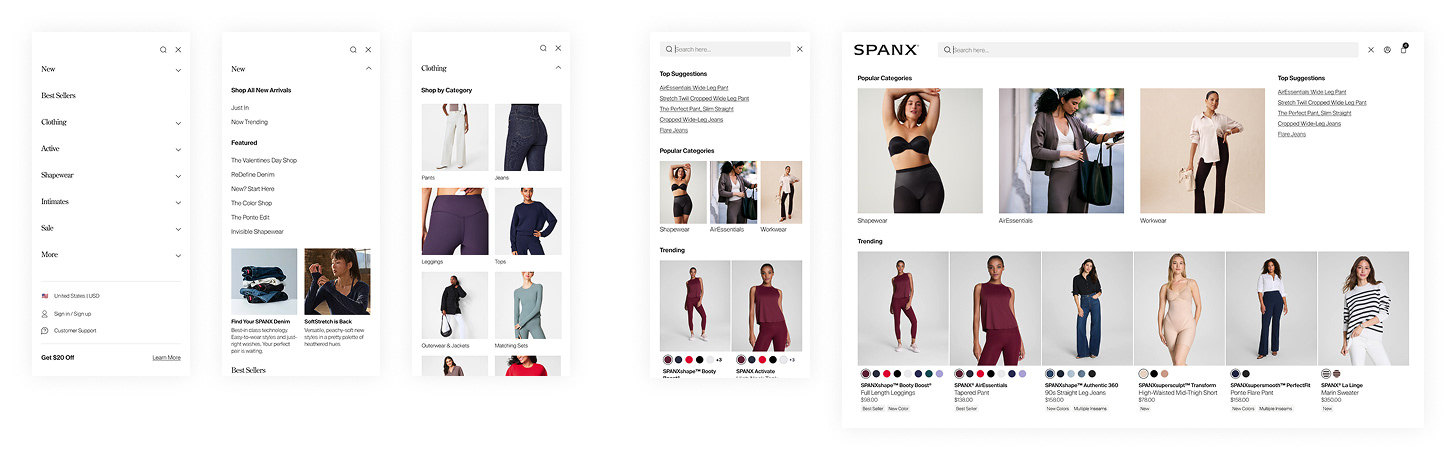Open the Now Trending link
The image size is (1456, 460).
coord(249,122)
